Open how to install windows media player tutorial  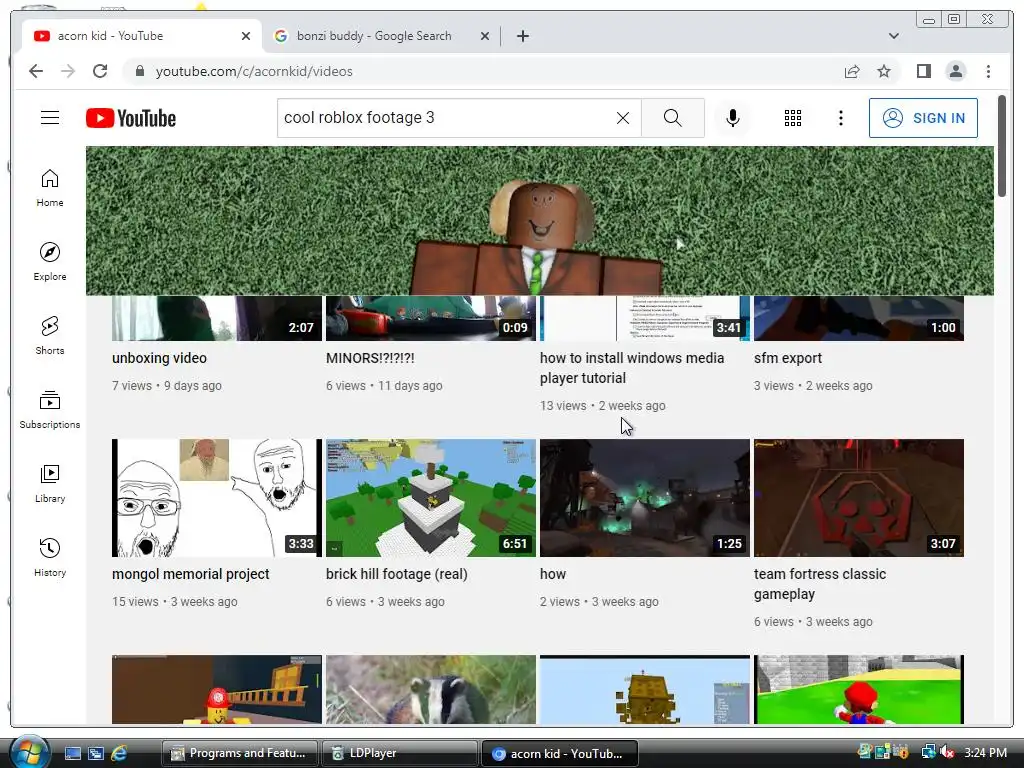(x=632, y=368)
